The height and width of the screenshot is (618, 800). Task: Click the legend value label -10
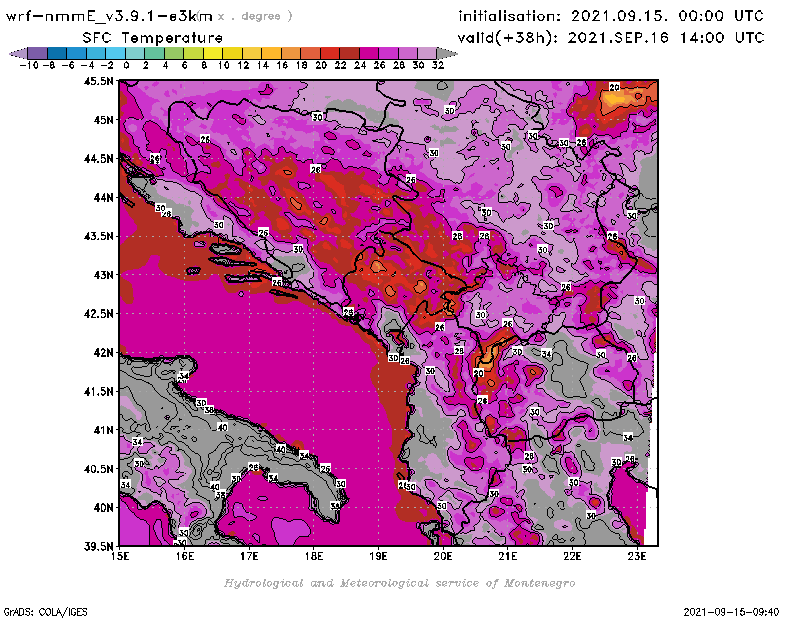tap(29, 65)
